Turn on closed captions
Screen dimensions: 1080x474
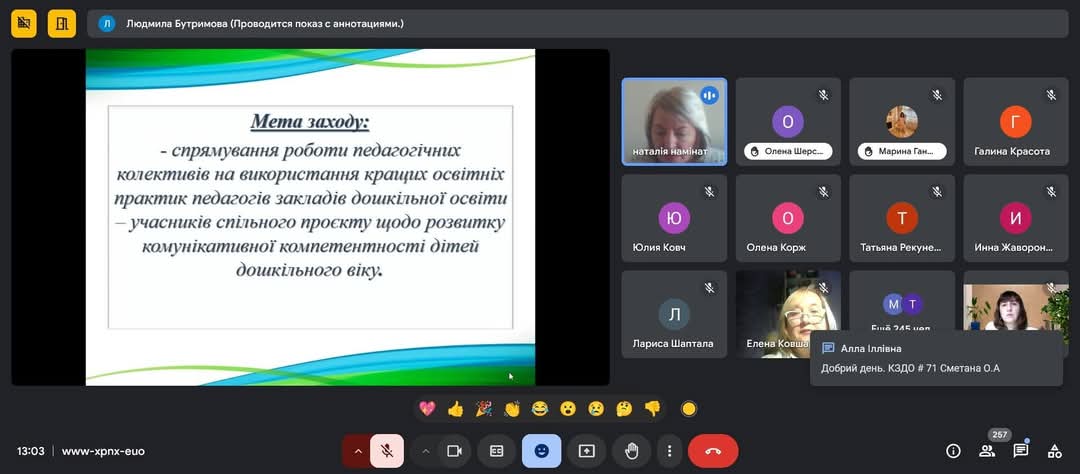click(x=496, y=451)
